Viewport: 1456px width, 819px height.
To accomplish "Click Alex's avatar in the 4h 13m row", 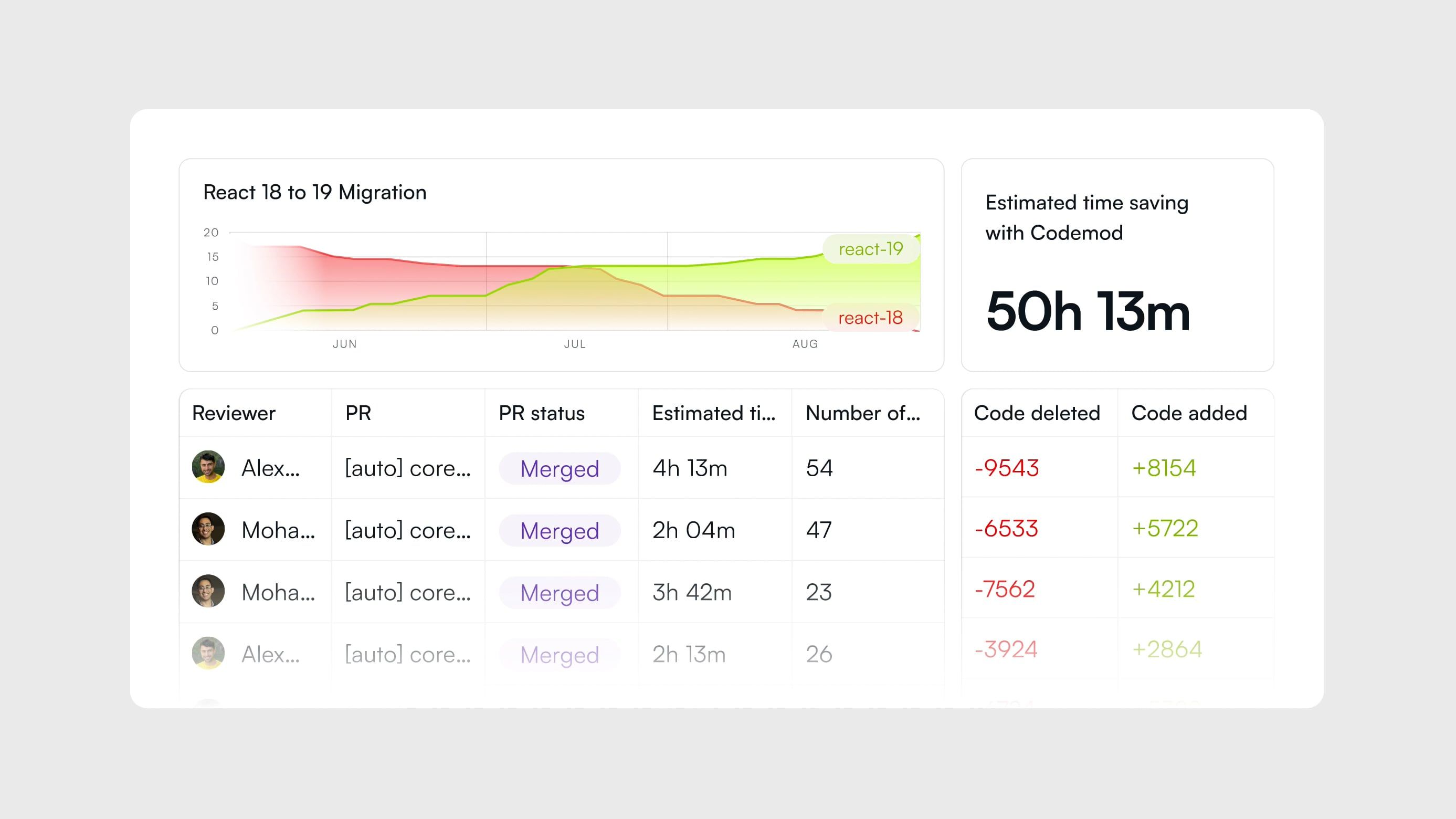I will tap(208, 467).
